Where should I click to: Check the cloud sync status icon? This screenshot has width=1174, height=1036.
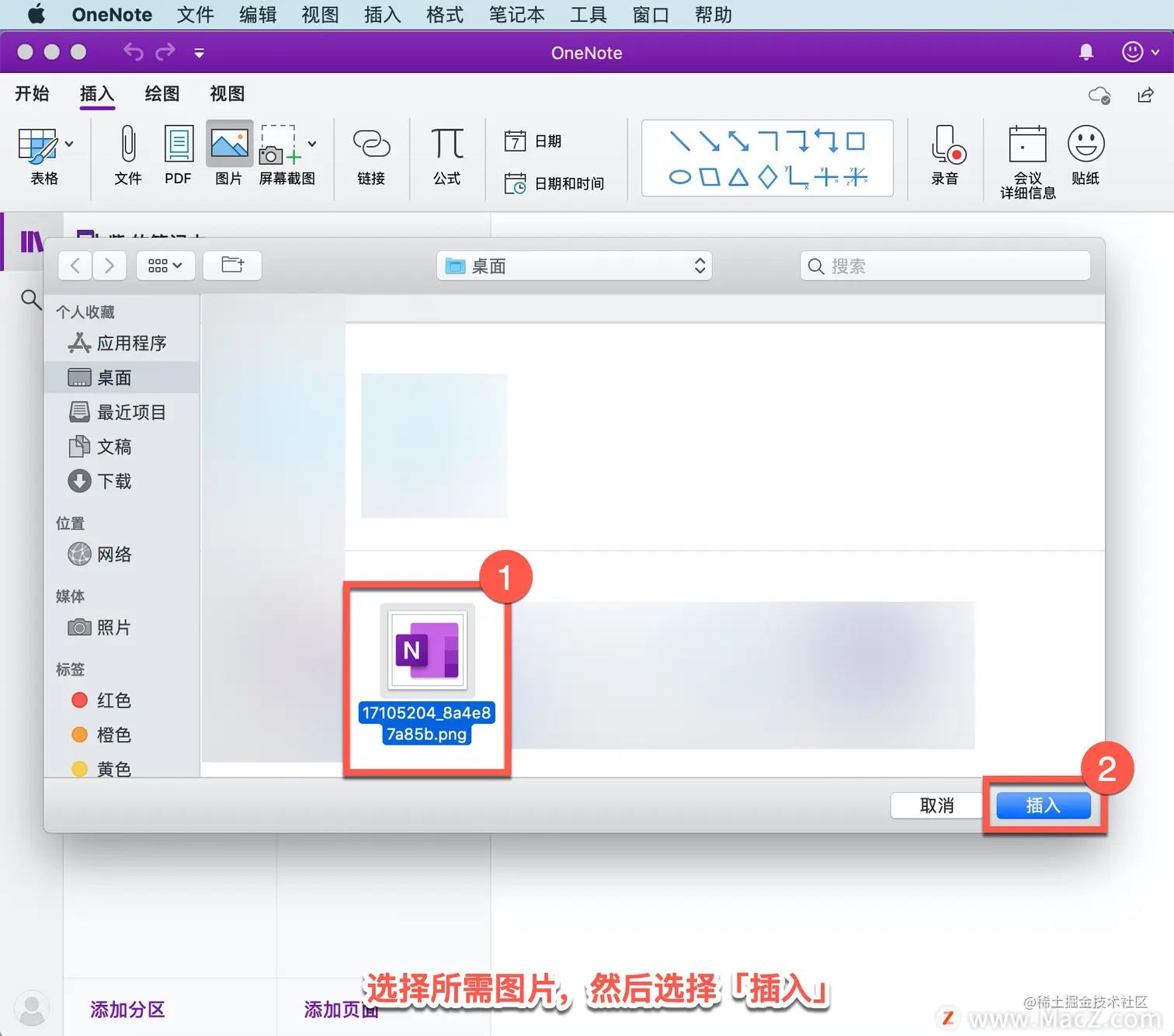pos(1099,95)
